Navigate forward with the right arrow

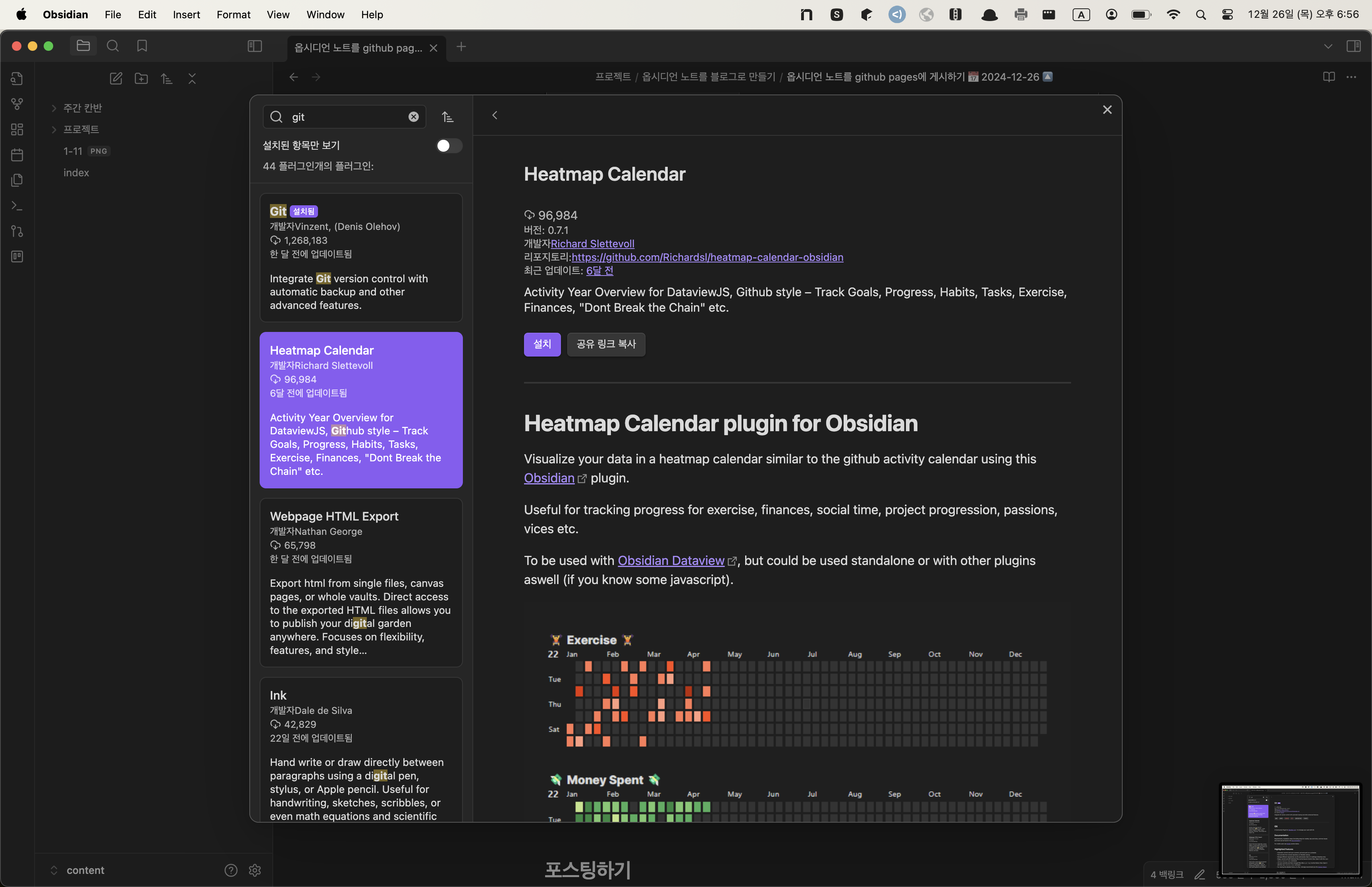[316, 77]
